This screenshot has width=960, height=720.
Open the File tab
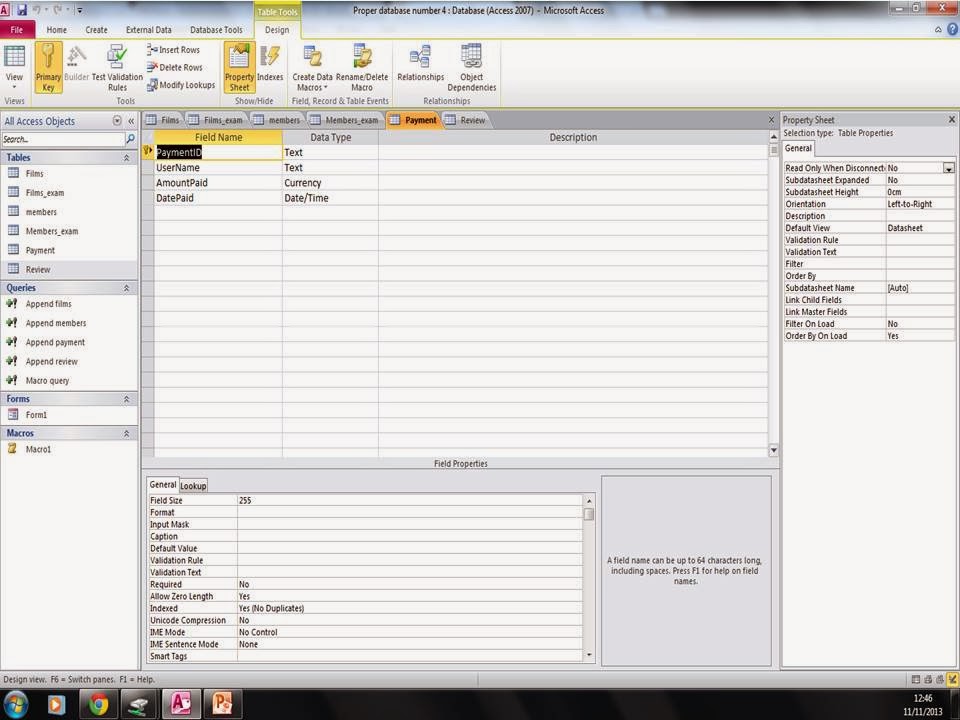(x=17, y=29)
